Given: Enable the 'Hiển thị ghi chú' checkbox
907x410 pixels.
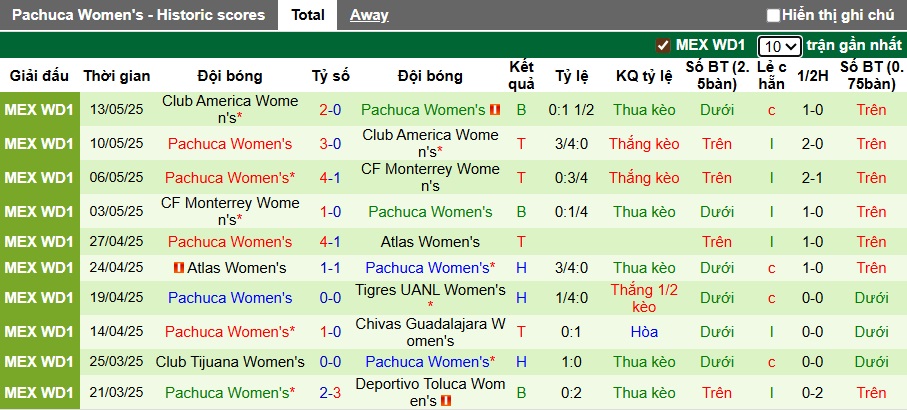Looking at the screenshot, I should pyautogui.click(x=773, y=15).
